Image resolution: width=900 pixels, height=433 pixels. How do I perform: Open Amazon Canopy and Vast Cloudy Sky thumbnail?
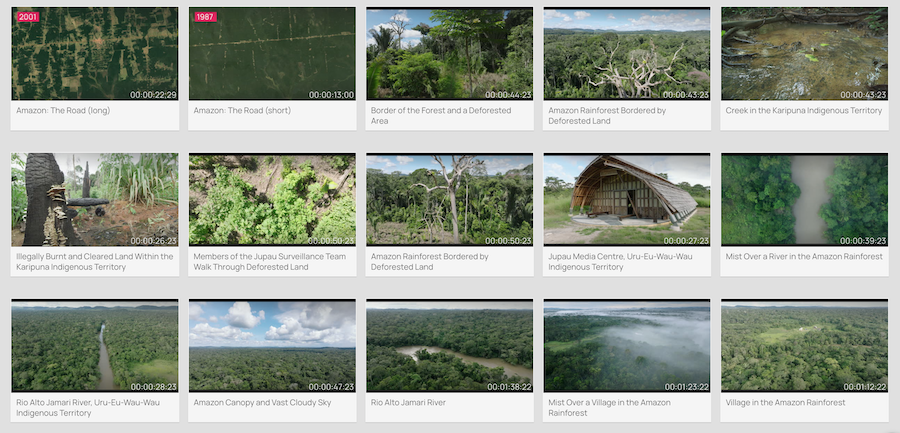(x=272, y=346)
